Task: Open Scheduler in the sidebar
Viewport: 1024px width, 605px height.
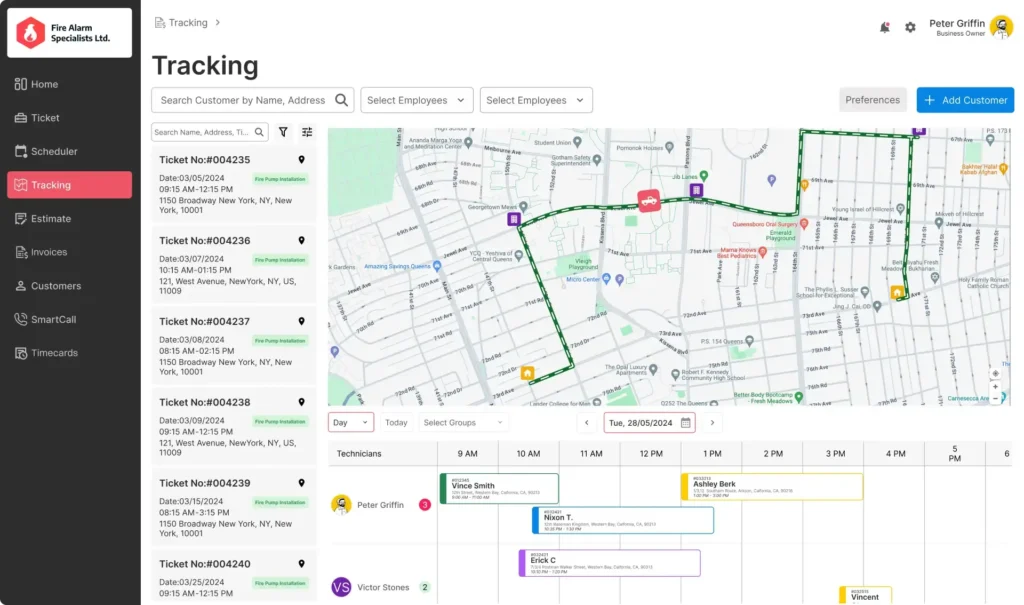Action: (69, 152)
